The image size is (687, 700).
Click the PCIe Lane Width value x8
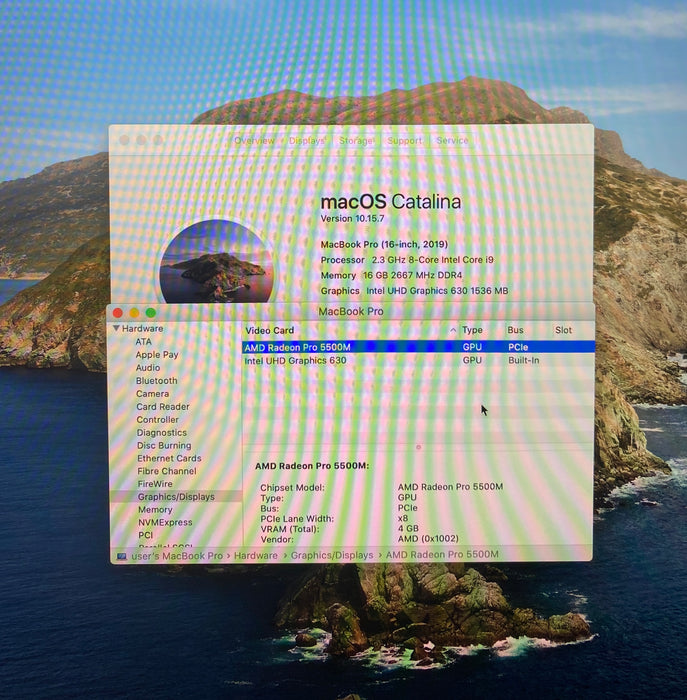[403, 518]
